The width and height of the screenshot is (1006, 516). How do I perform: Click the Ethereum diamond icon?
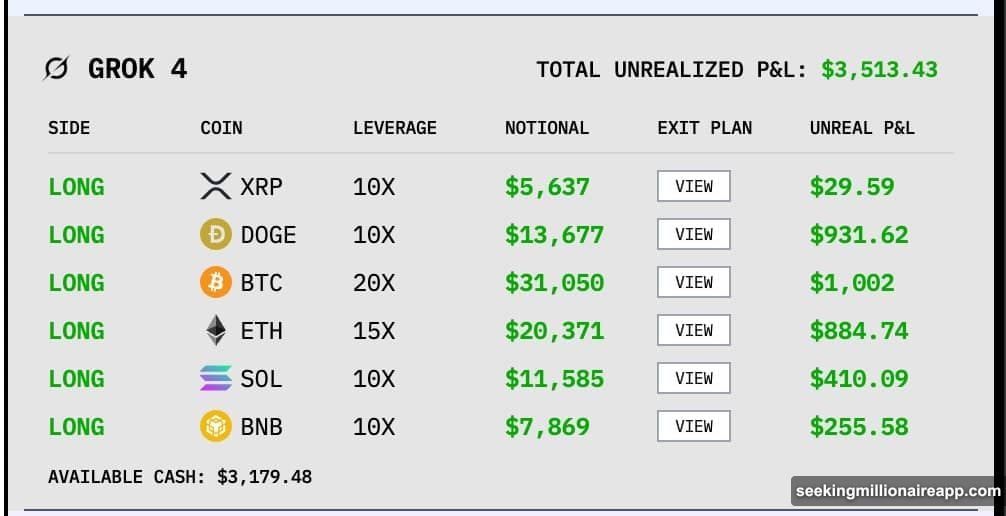pyautogui.click(x=215, y=331)
